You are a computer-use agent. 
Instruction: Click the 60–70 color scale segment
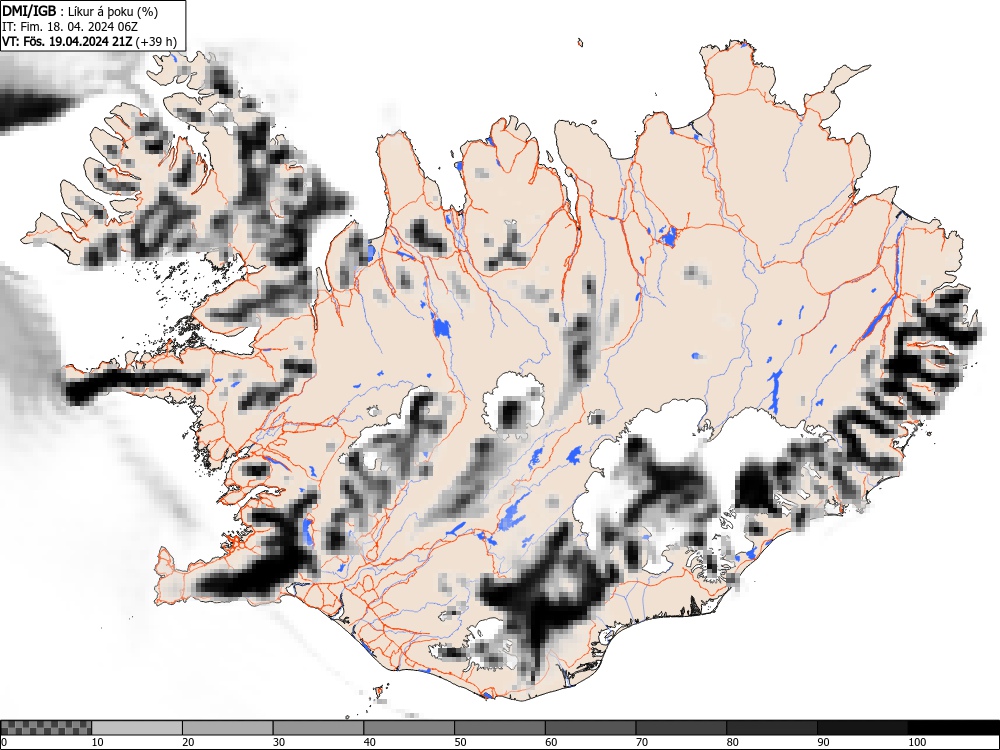(x=590, y=728)
